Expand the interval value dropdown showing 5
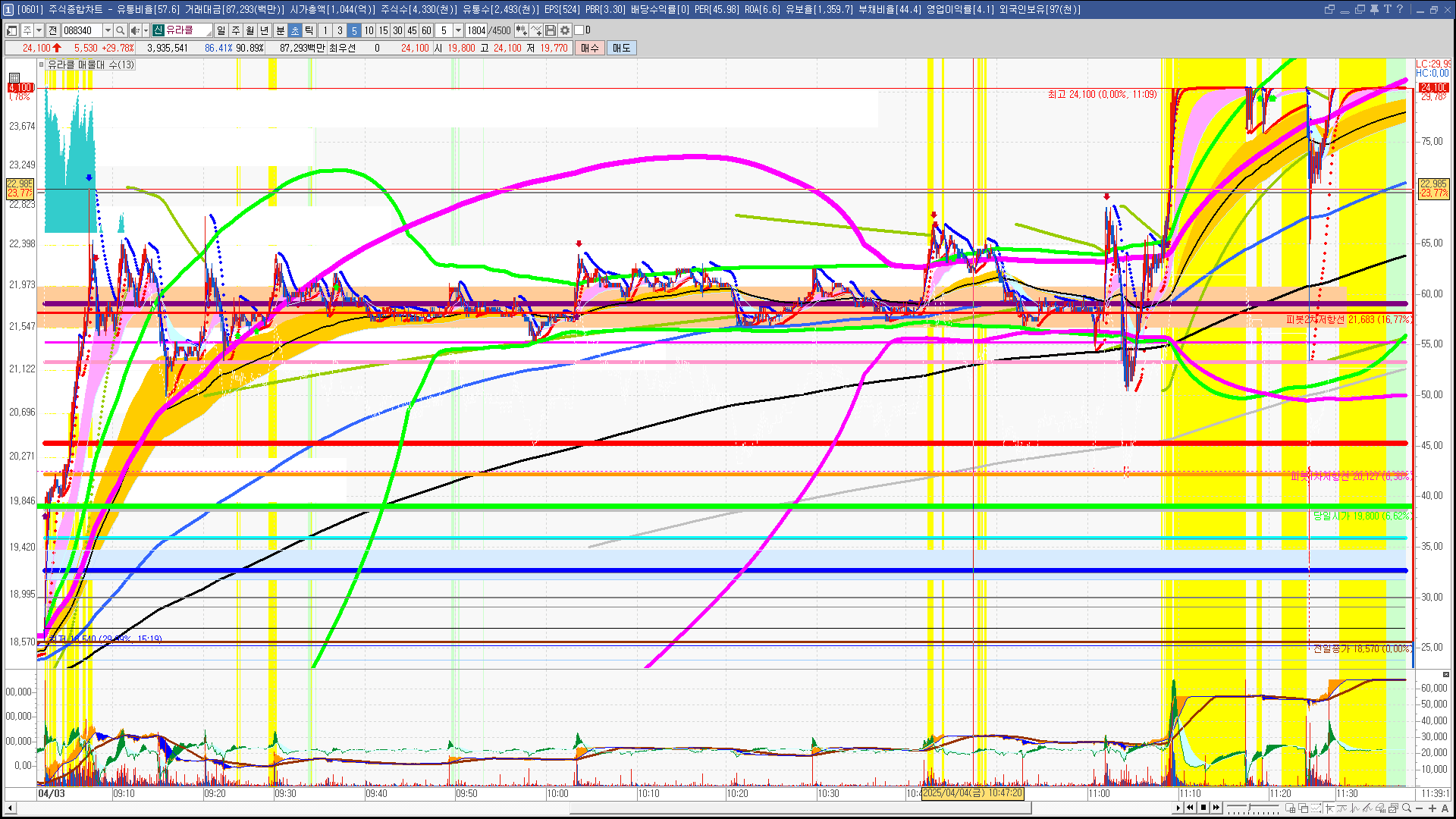 click(x=458, y=30)
